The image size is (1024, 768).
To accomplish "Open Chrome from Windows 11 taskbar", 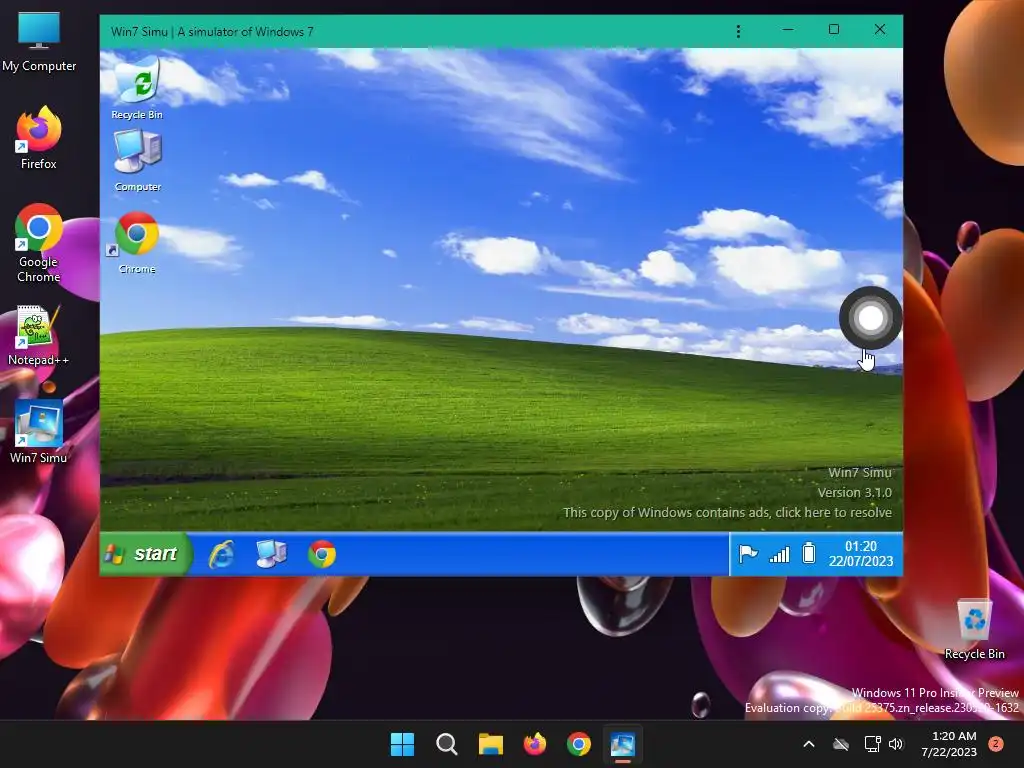I will (x=579, y=744).
